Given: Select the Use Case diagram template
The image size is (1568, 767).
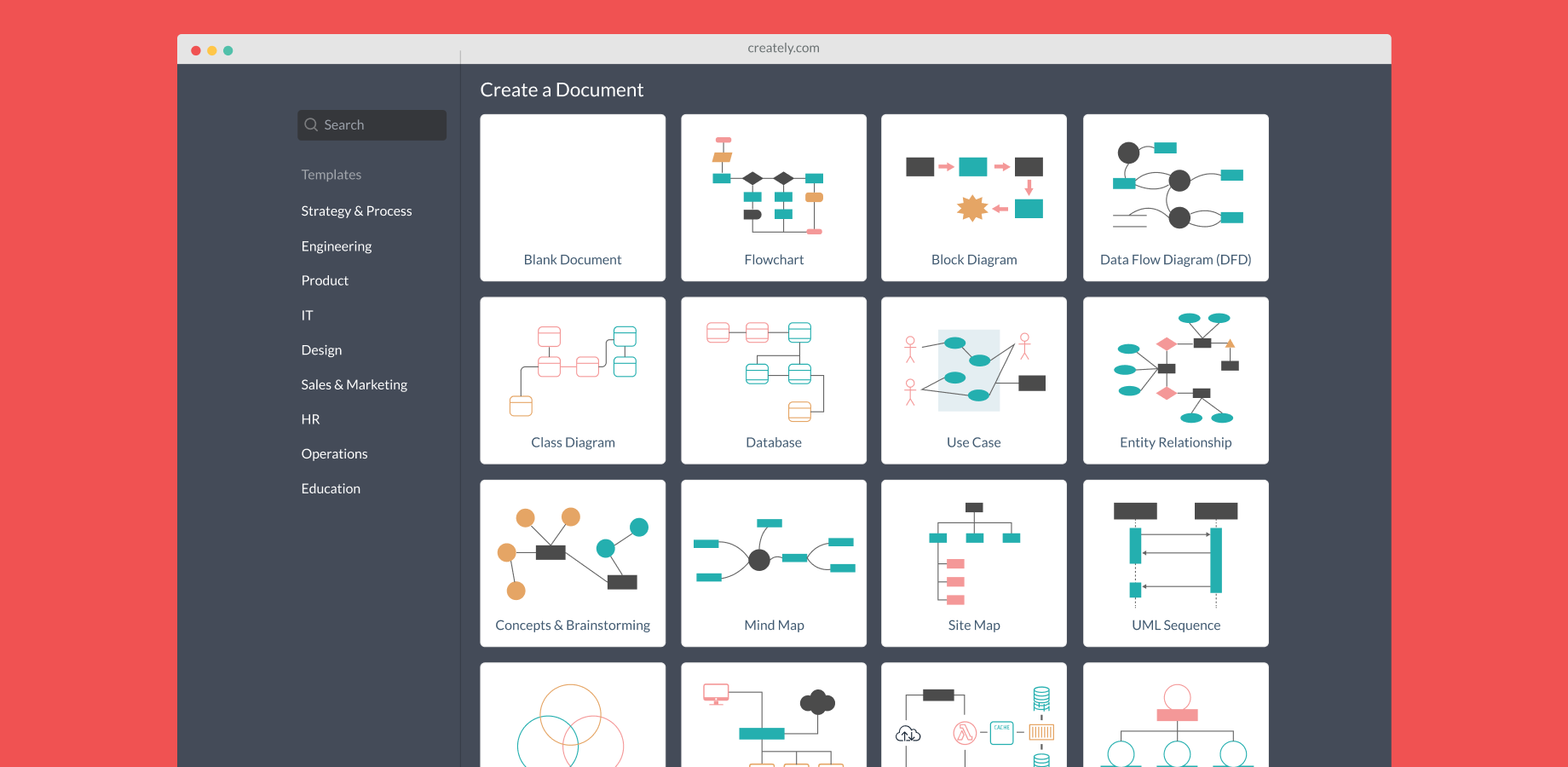Looking at the screenshot, I should tap(974, 380).
